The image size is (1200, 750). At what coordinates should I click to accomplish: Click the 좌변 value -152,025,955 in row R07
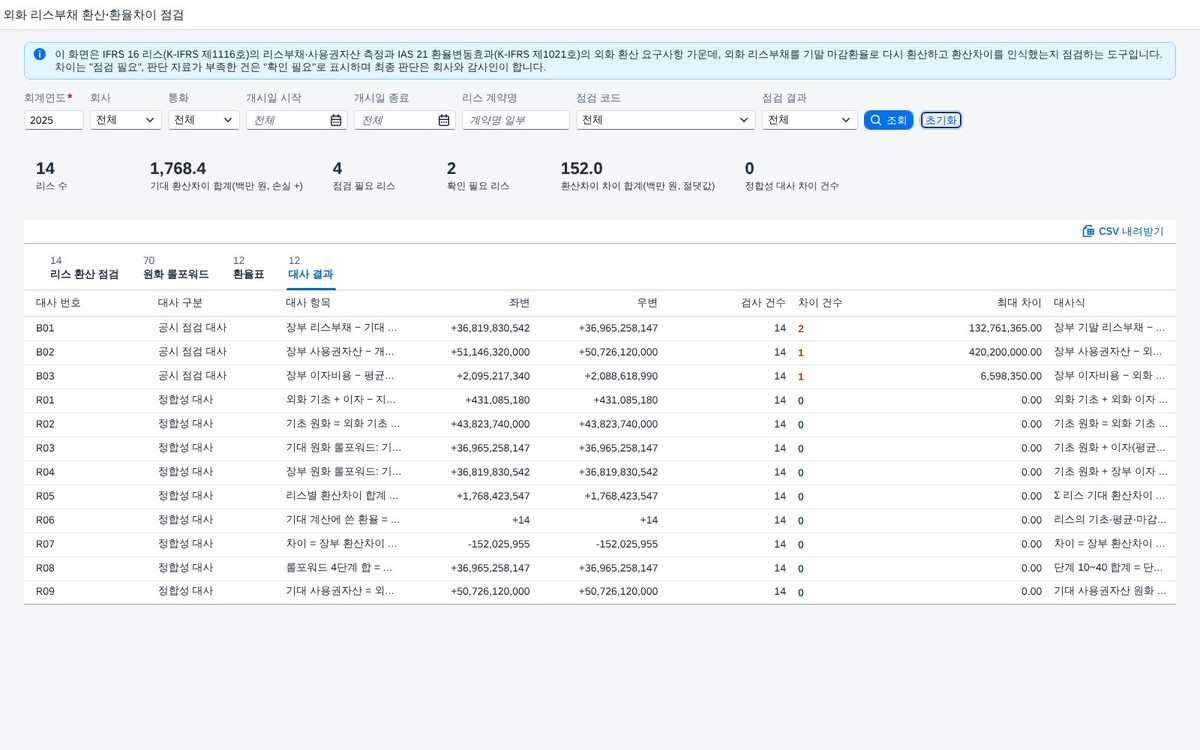(x=499, y=544)
